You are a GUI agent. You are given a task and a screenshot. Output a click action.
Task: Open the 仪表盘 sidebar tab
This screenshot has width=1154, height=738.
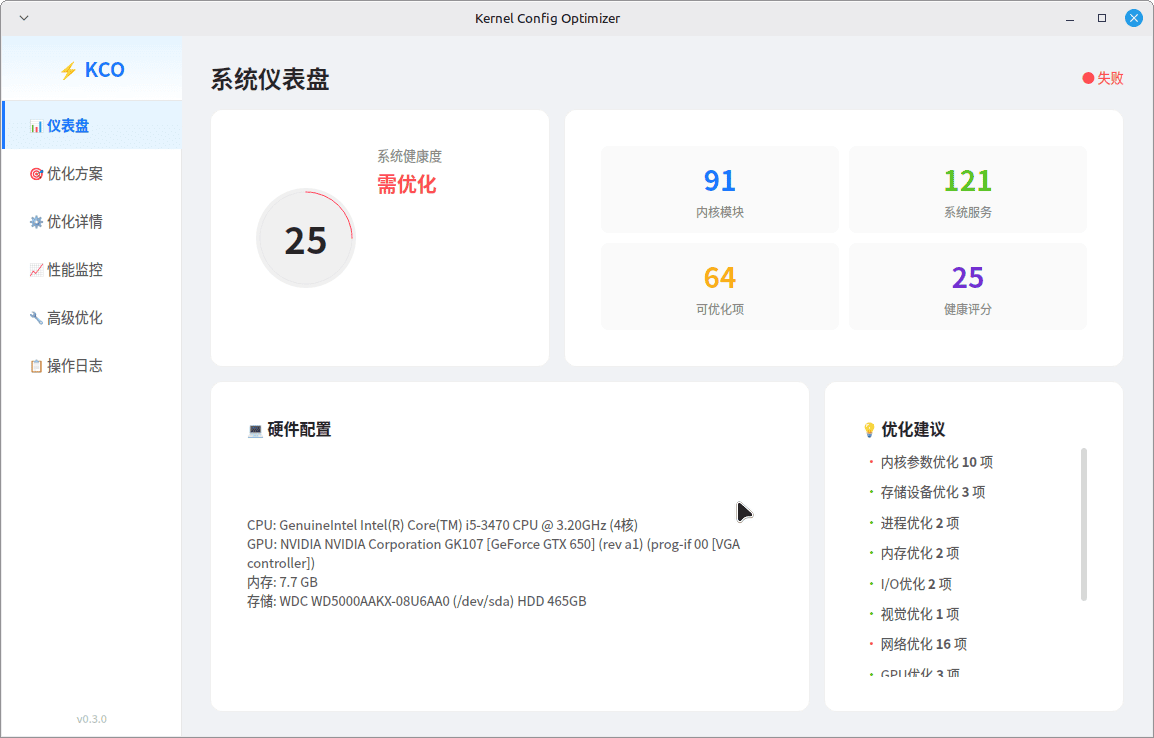(92, 126)
